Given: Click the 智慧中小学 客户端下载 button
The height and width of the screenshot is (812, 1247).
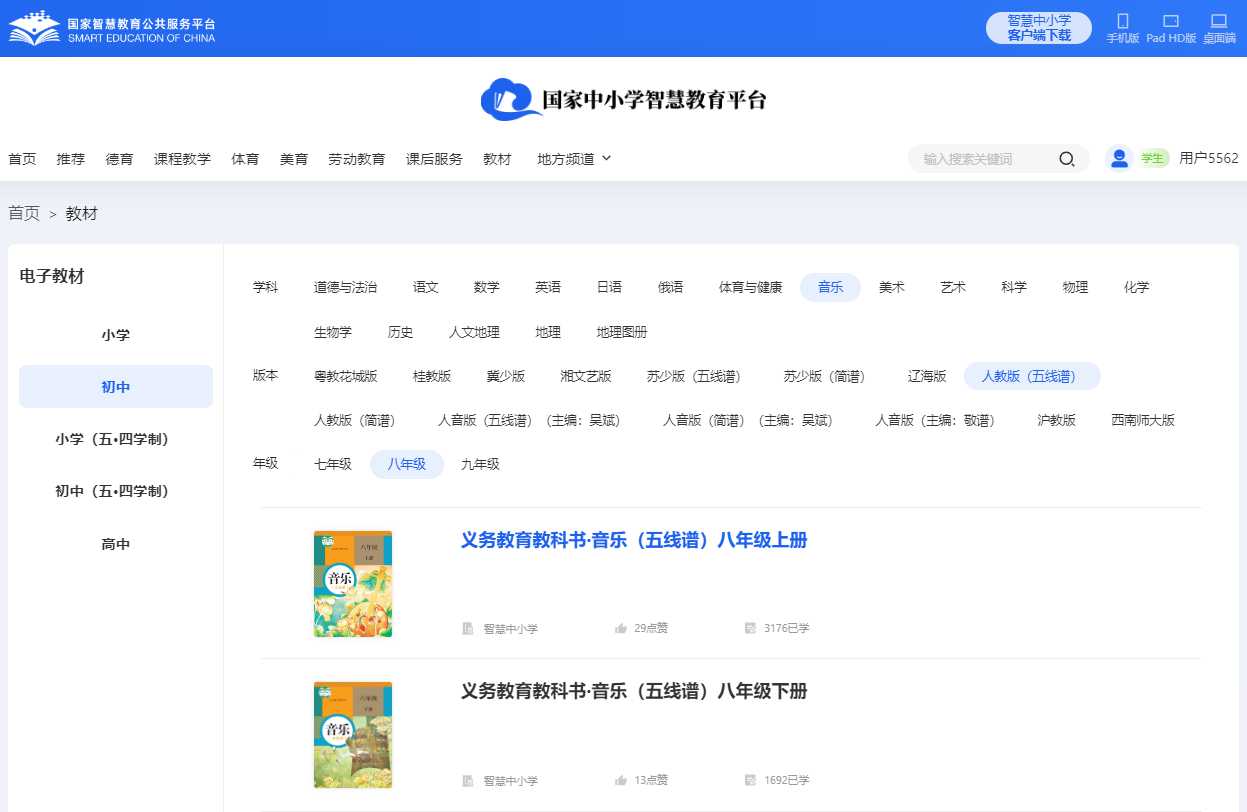Looking at the screenshot, I should 1038,28.
